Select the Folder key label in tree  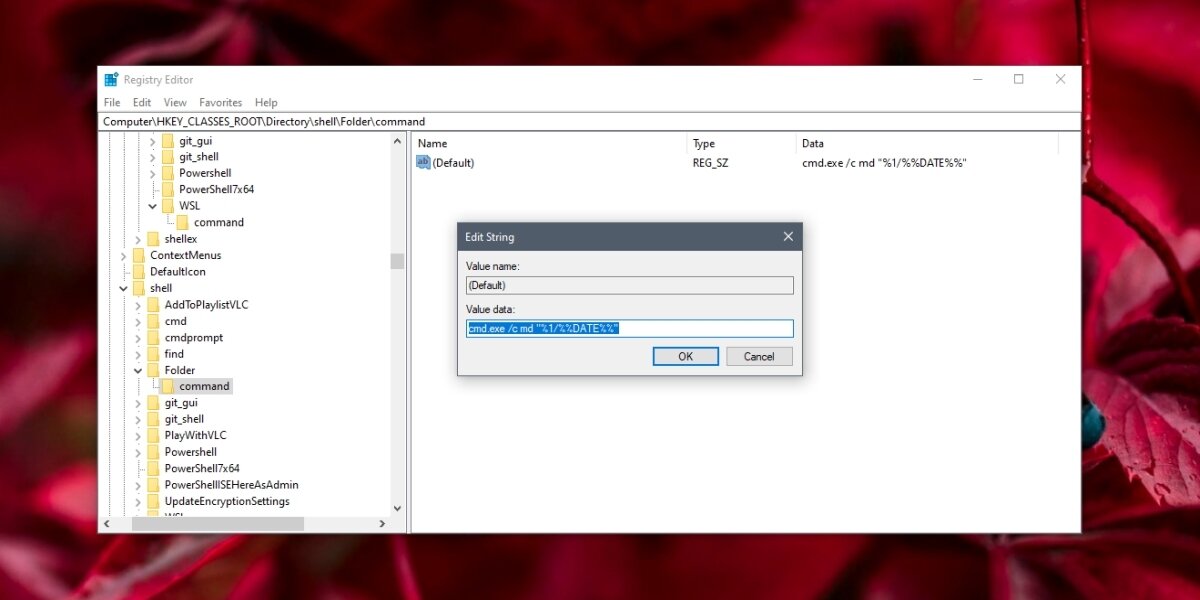pyautogui.click(x=180, y=370)
